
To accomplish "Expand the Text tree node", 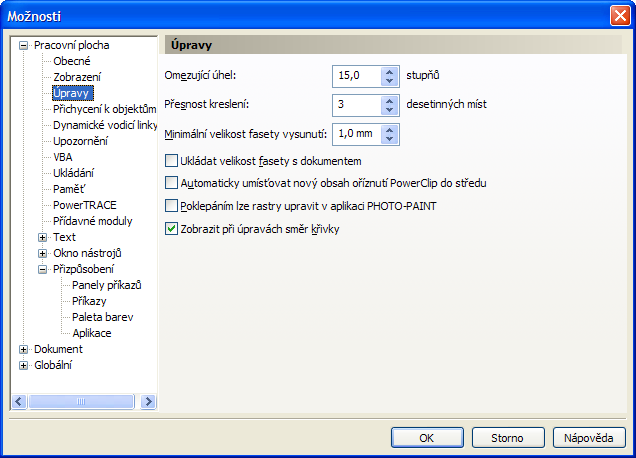I will coord(43,237).
